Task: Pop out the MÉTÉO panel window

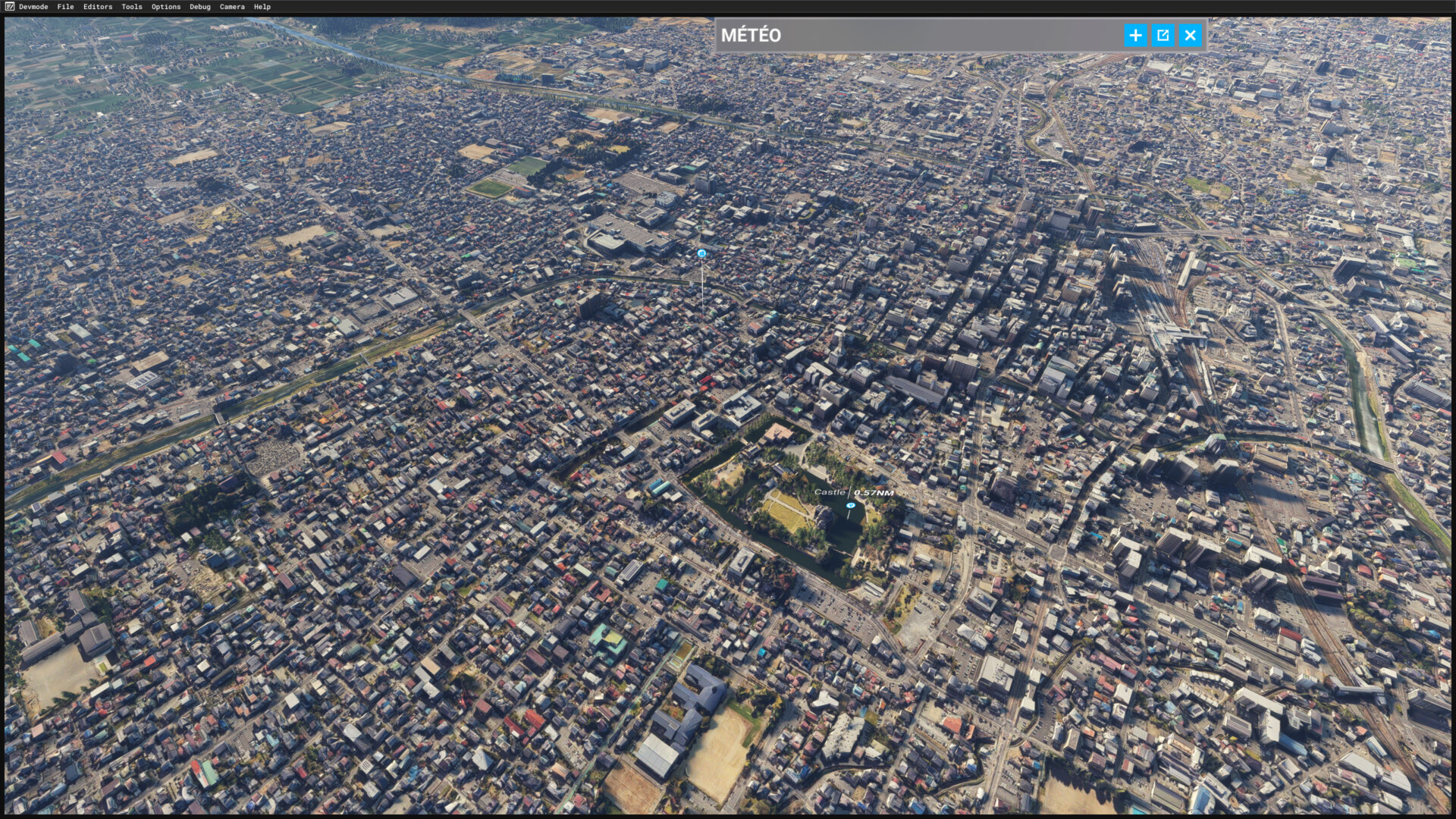Action: pyautogui.click(x=1163, y=35)
